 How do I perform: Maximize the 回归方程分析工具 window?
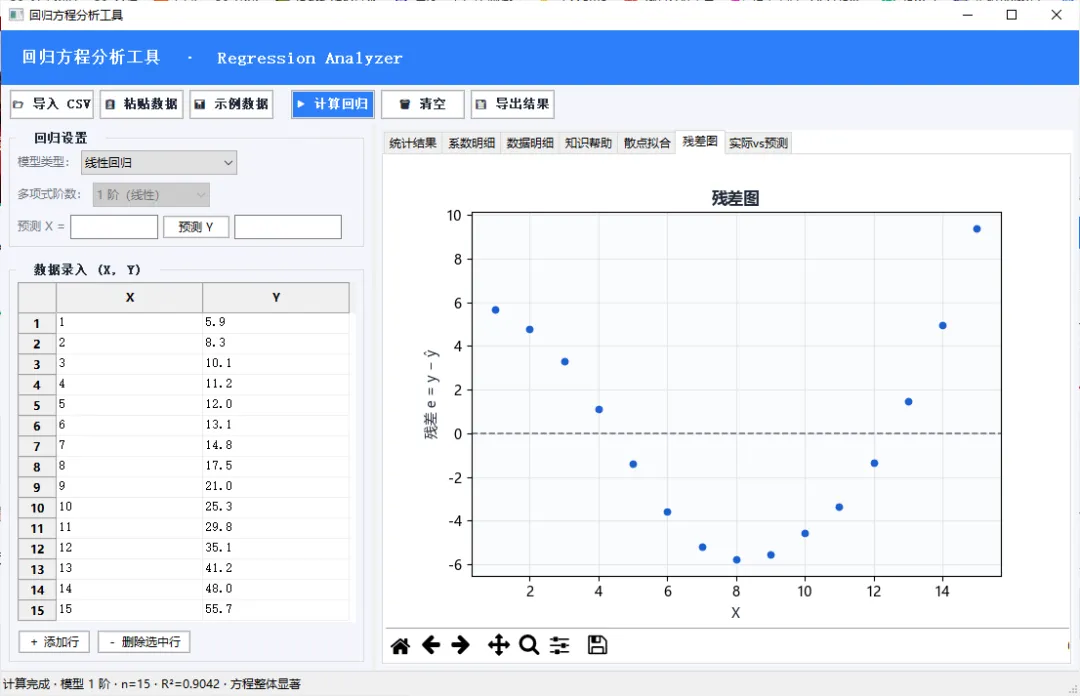tap(1012, 14)
